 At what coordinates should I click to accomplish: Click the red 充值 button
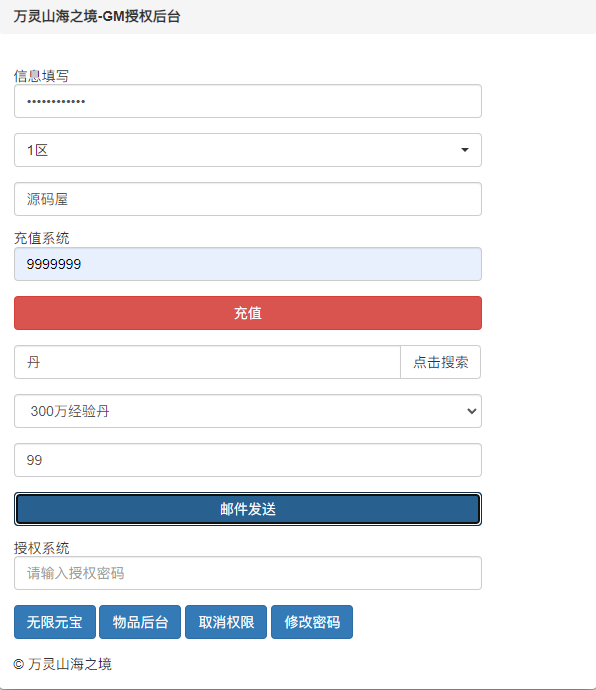coord(248,313)
